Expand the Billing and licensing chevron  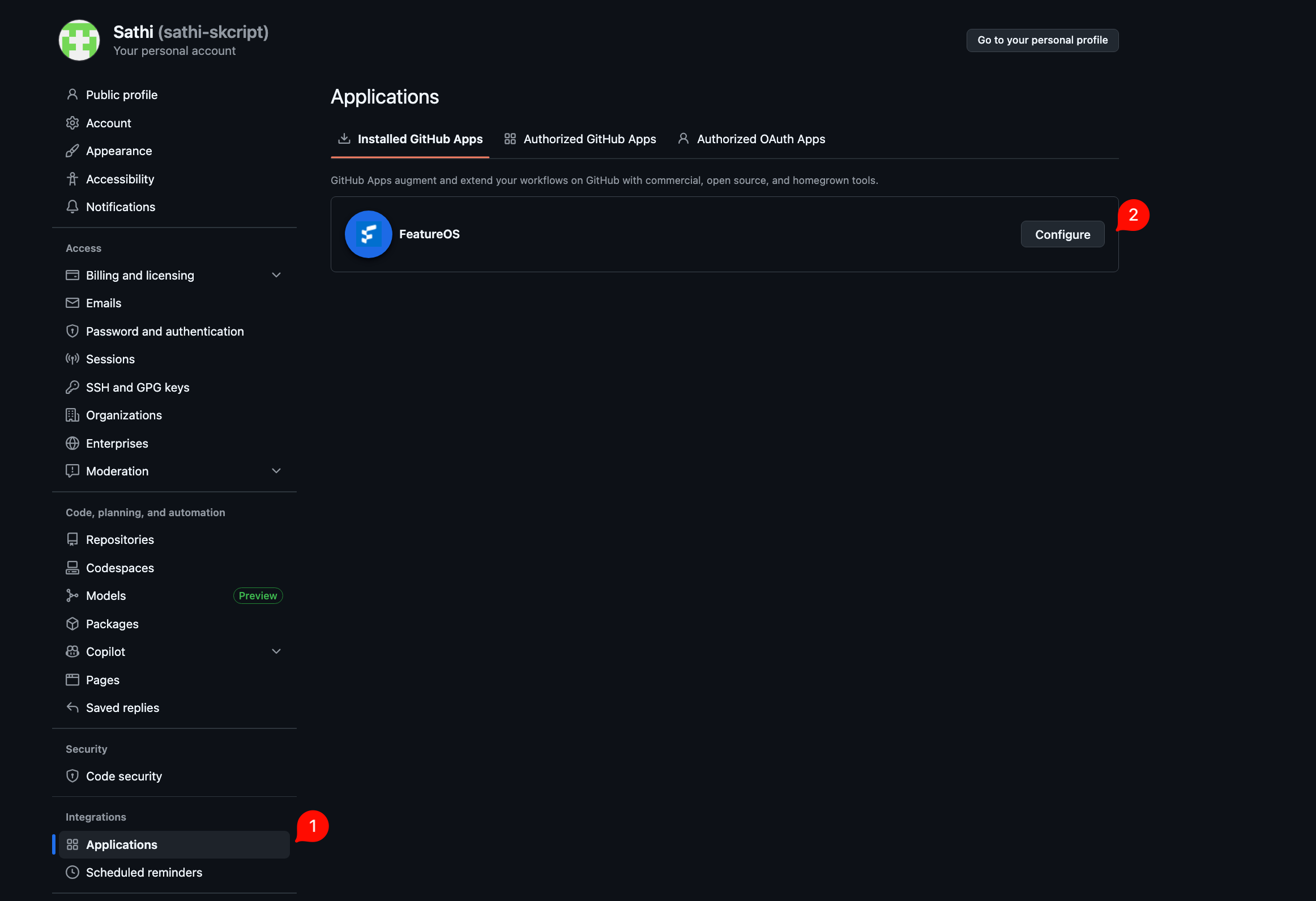click(276, 275)
